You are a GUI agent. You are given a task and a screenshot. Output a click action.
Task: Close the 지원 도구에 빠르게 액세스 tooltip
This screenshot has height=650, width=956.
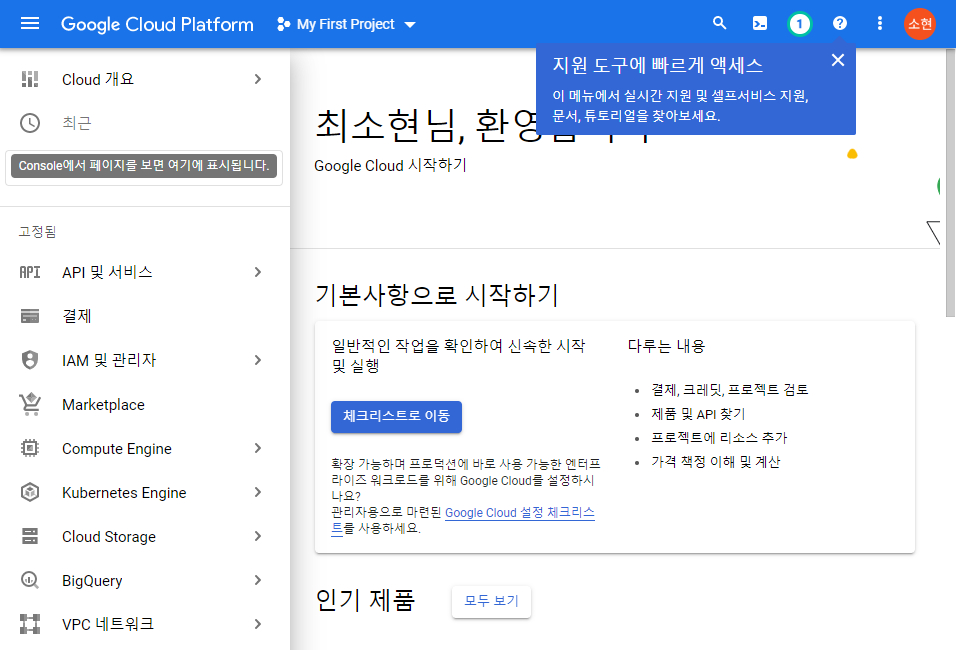click(838, 60)
